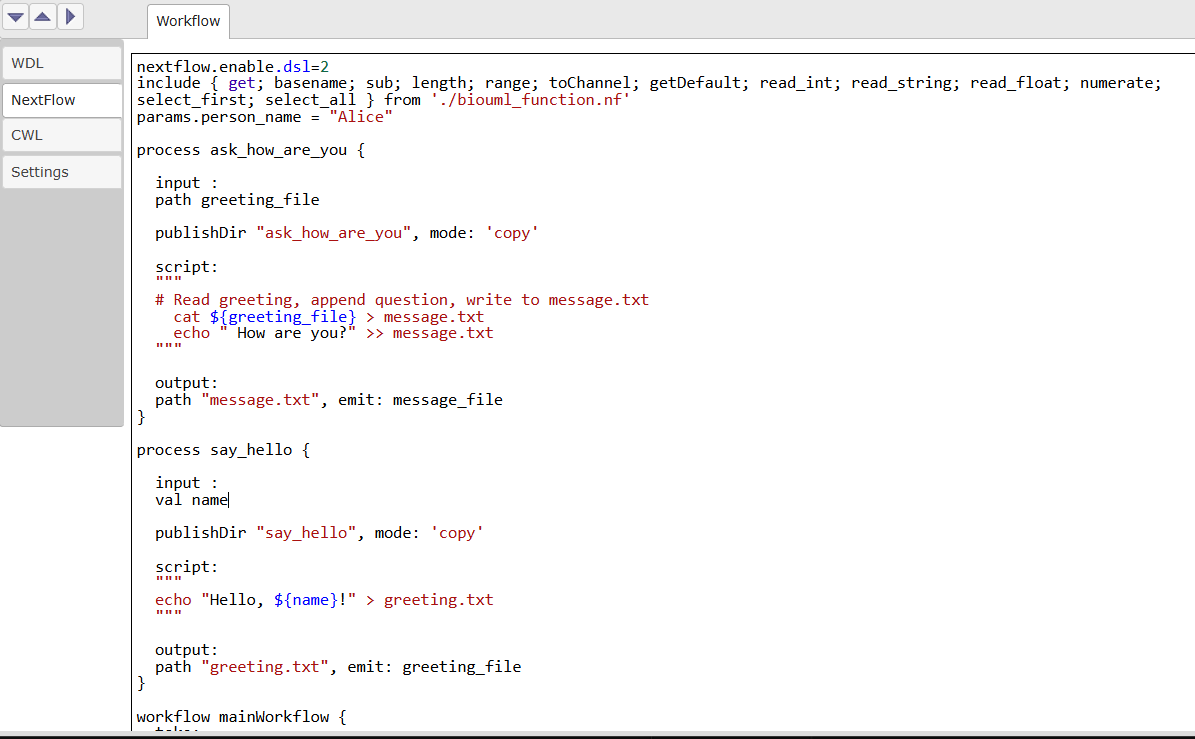Click the 'cat ${greeting_file} > message.txt' line
This screenshot has width=1195, height=739.
click(328, 317)
